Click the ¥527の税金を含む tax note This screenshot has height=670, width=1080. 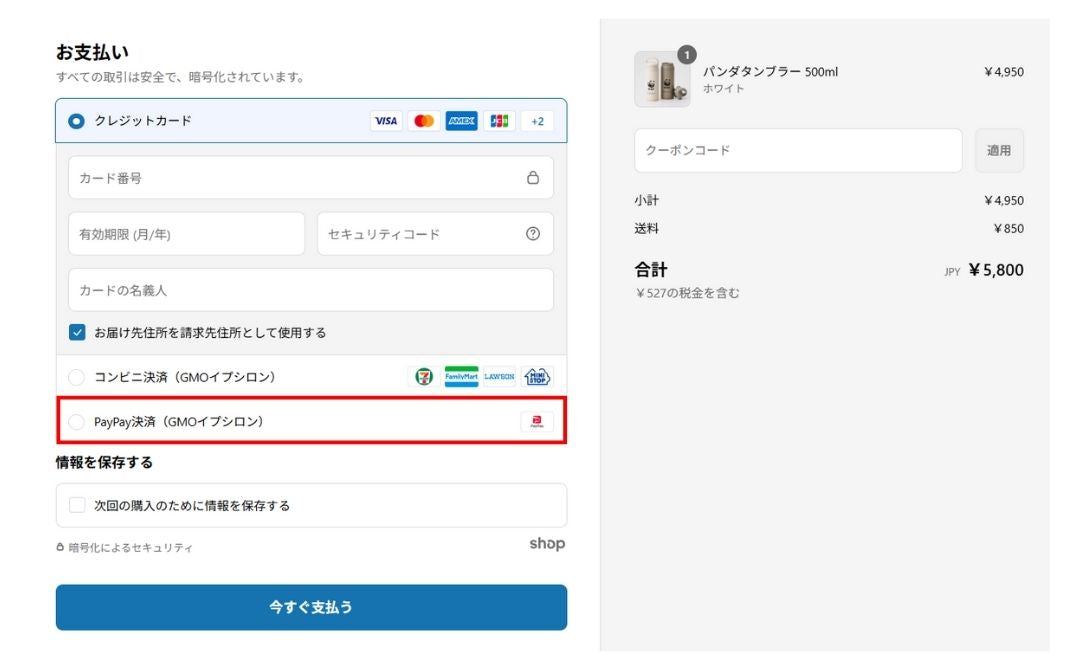687,293
